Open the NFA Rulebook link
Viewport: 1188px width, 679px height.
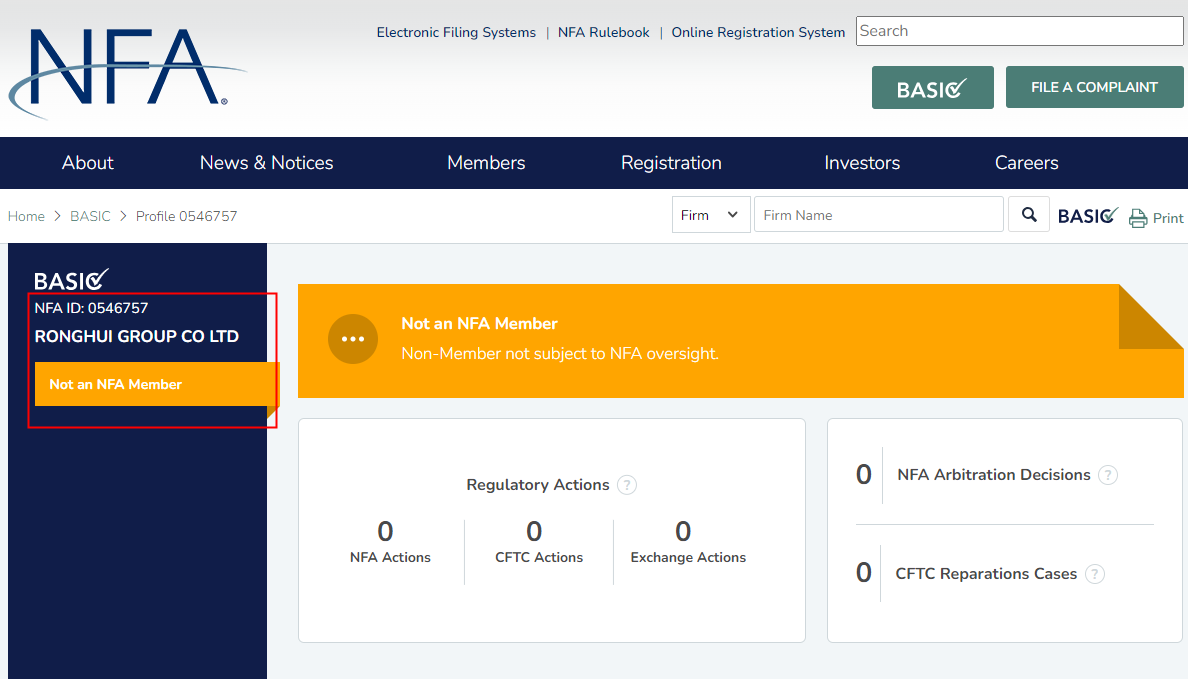pyautogui.click(x=604, y=33)
